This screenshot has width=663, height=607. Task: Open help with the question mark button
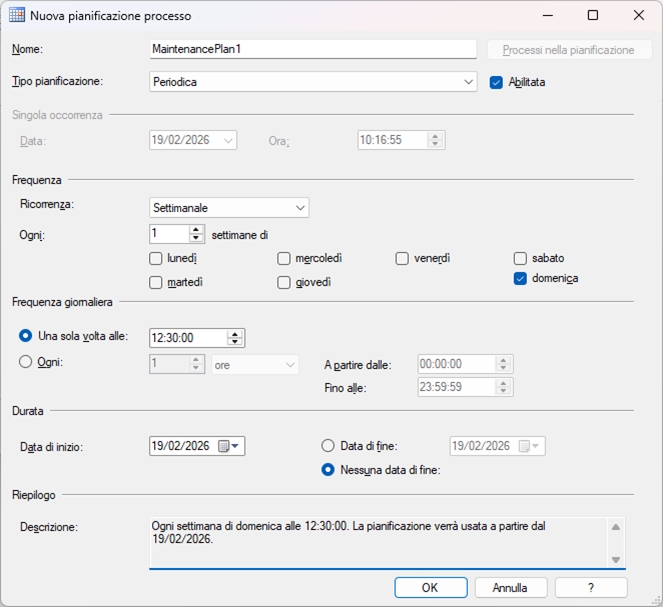pyautogui.click(x=591, y=588)
